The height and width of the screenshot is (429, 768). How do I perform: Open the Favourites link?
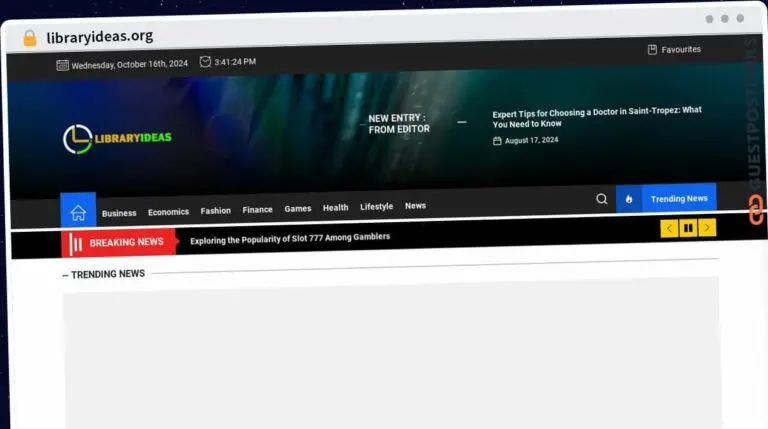tap(681, 49)
